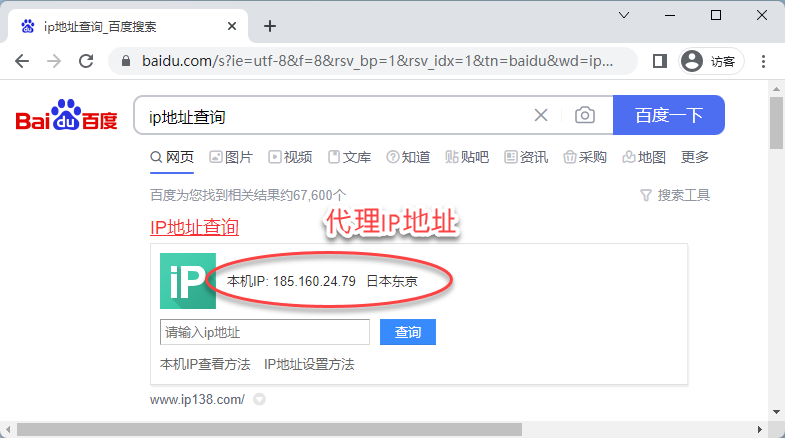Click the padlock site info icon
The image size is (785, 438).
(x=126, y=61)
